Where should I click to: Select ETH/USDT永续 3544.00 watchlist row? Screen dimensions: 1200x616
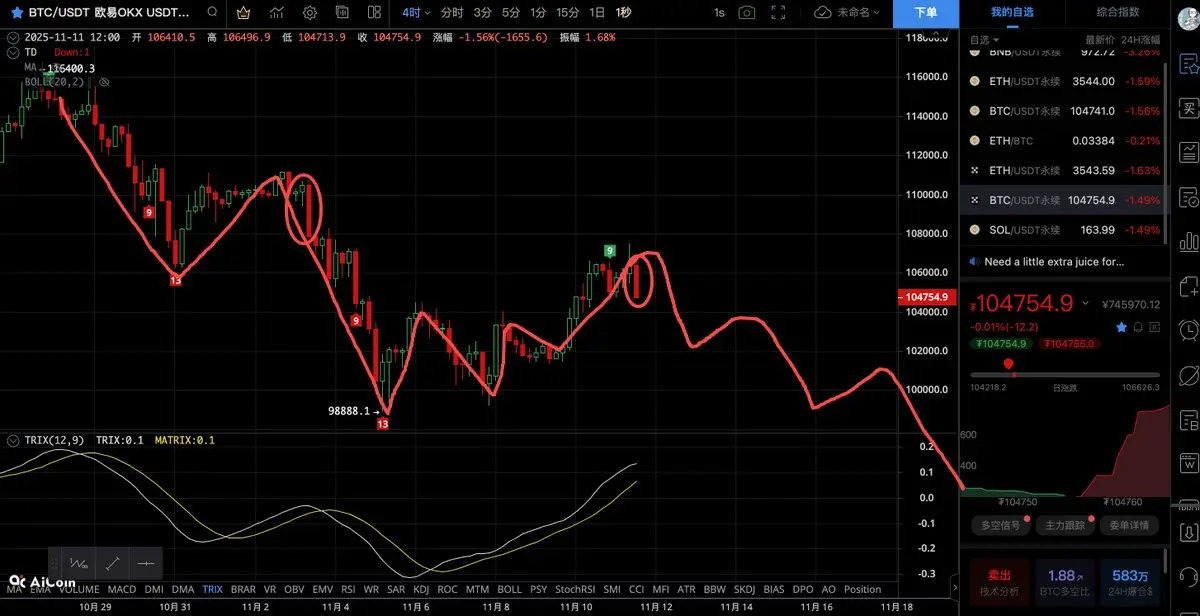[x=1063, y=81]
